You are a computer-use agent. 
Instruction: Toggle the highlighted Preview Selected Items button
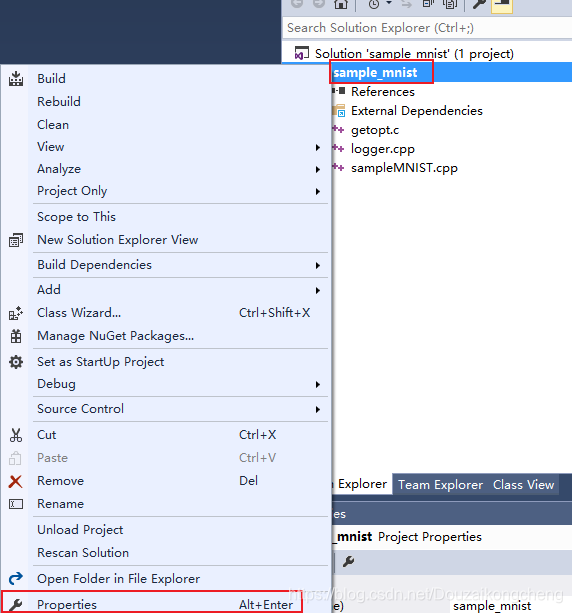click(x=502, y=5)
